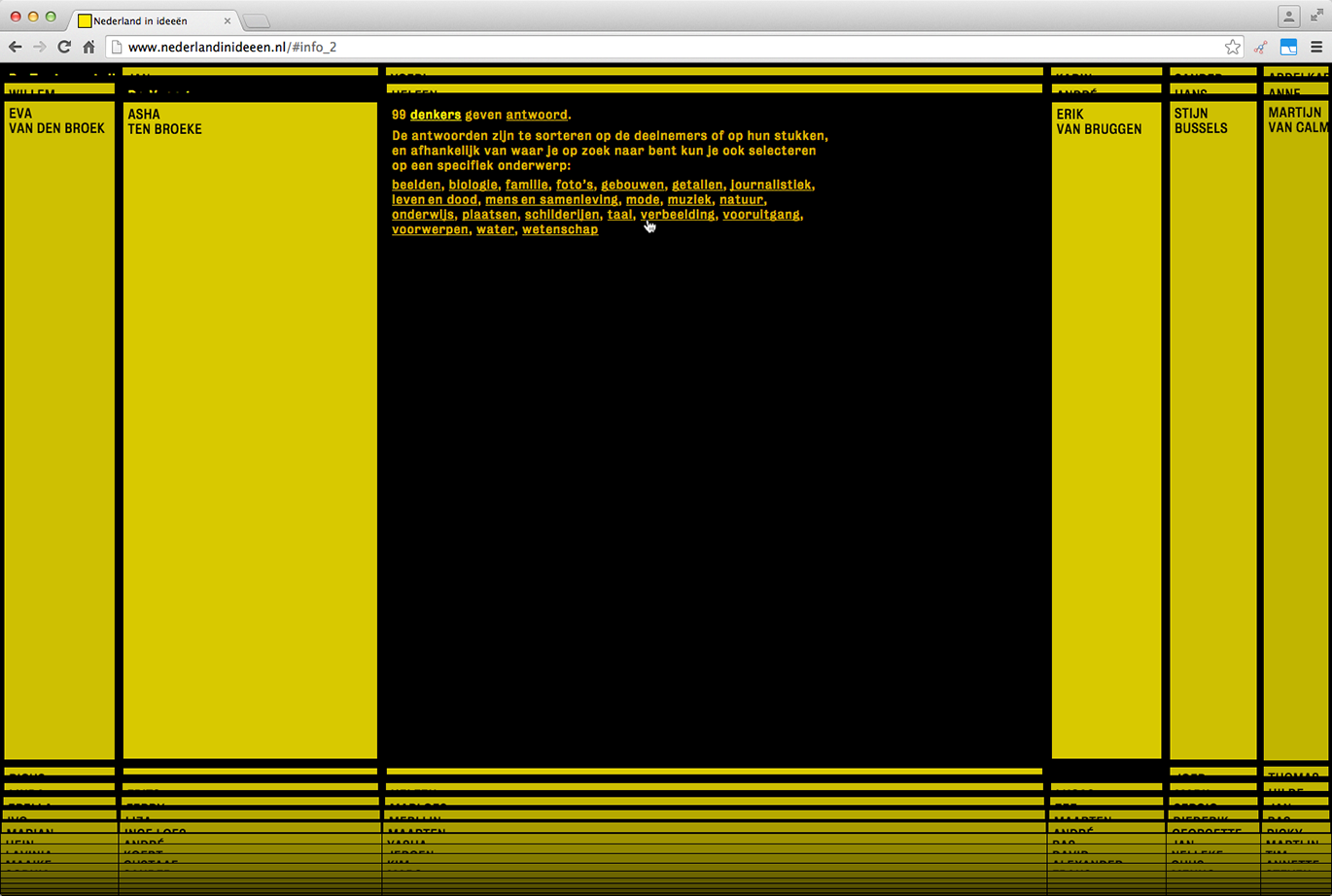Open the Chrome hamburger menu
Image resolution: width=1332 pixels, height=896 pixels.
(x=1316, y=47)
